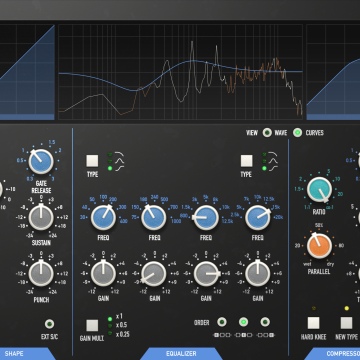Click the EQ-first order diagram icon
This screenshot has height=360, width=360.
tap(222, 335)
